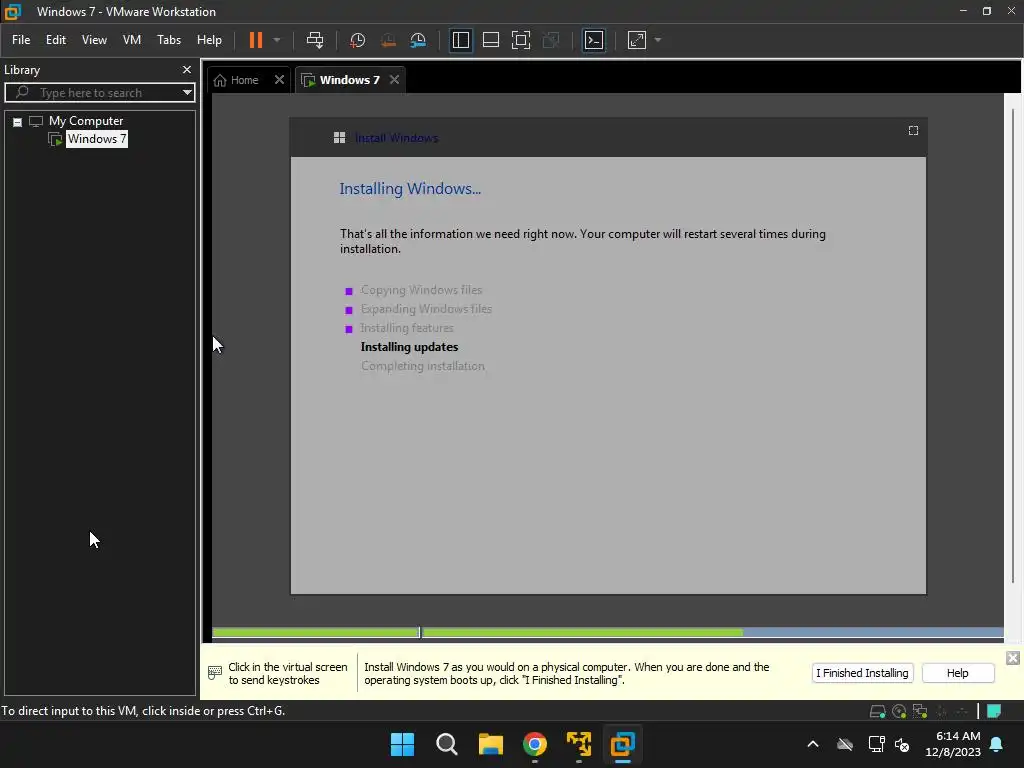
Task: Click the installation progress bar
Action: 607,632
